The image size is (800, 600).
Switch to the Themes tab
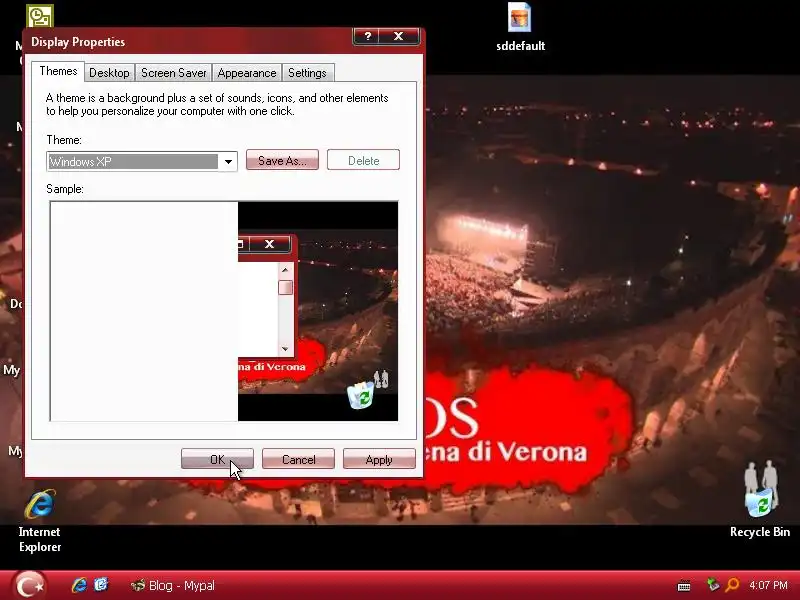point(58,71)
